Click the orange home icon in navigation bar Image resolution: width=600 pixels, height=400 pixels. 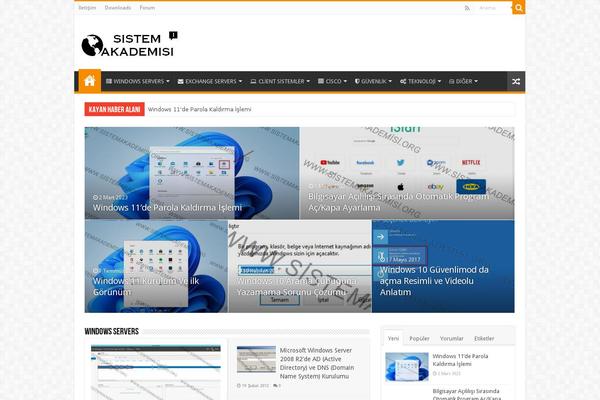(90, 81)
